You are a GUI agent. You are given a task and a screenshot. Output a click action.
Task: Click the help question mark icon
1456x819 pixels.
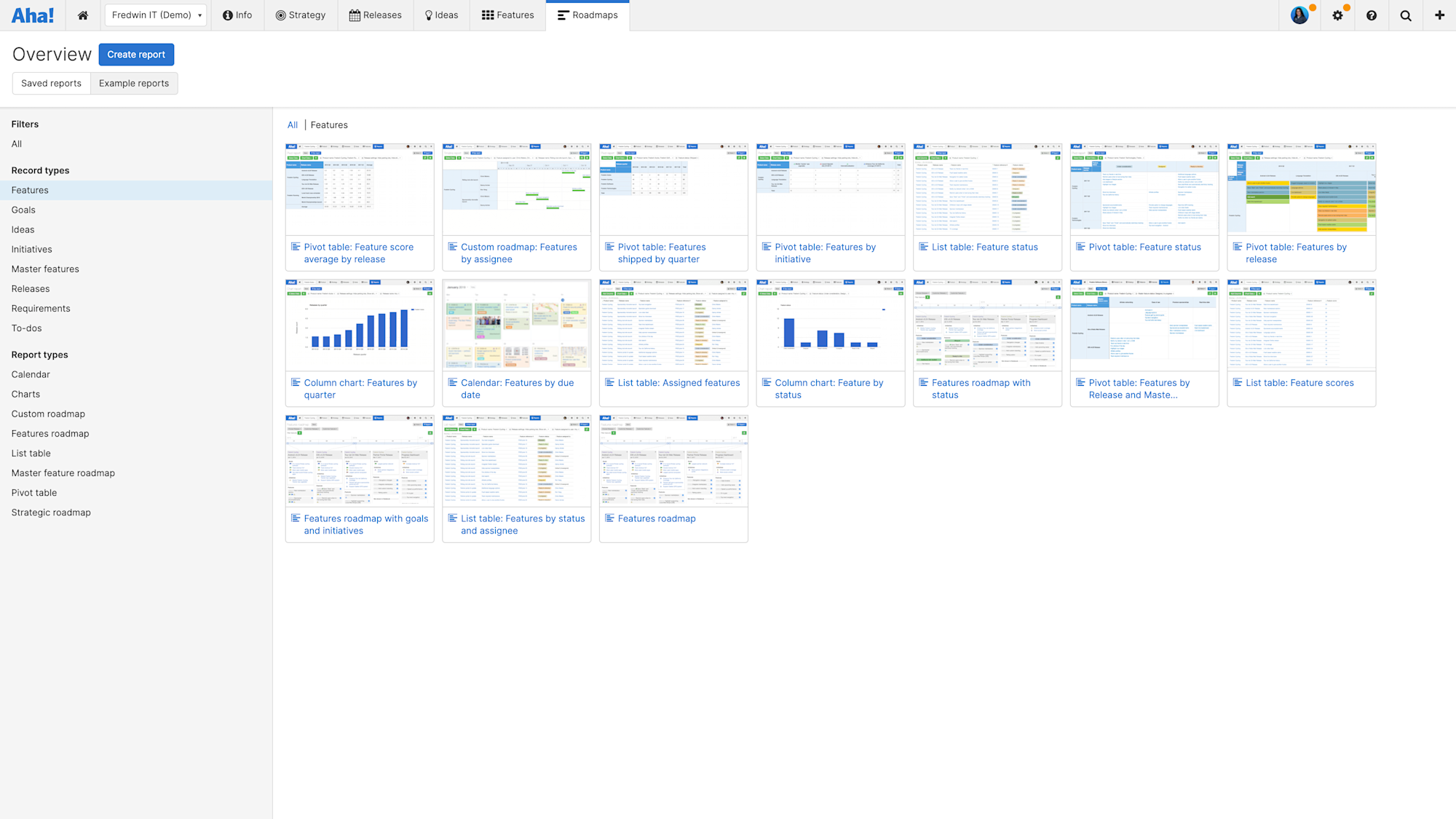pos(1372,15)
